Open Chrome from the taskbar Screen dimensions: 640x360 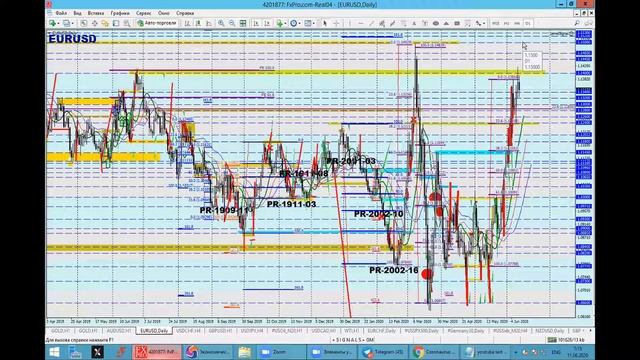(x=434, y=352)
